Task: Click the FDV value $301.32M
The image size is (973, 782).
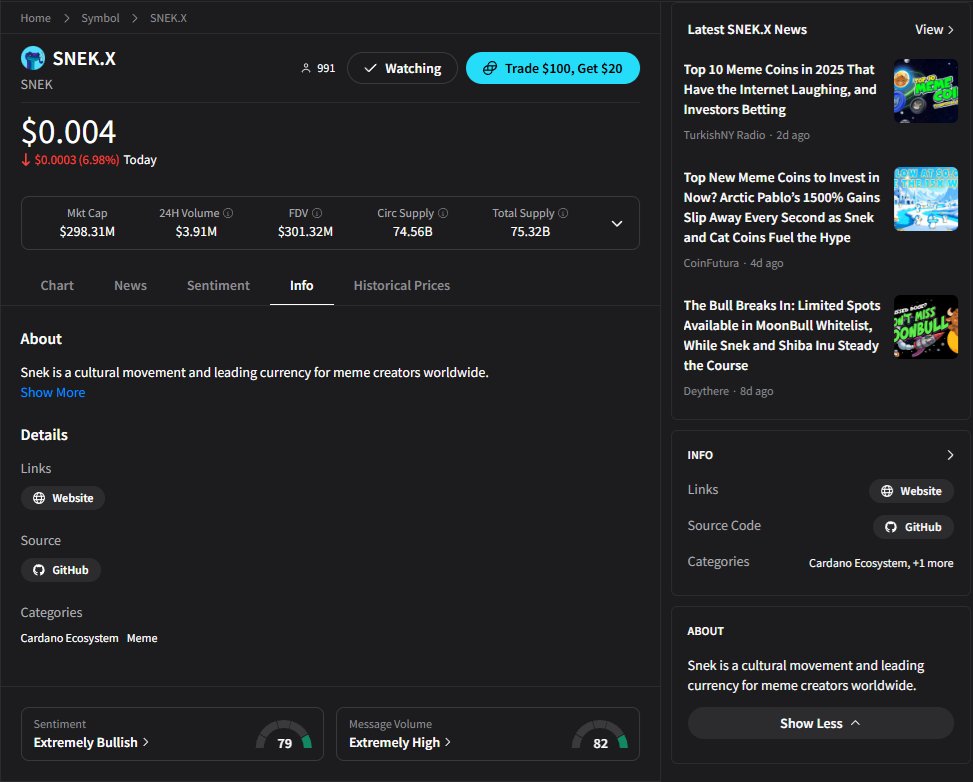Action: point(305,231)
